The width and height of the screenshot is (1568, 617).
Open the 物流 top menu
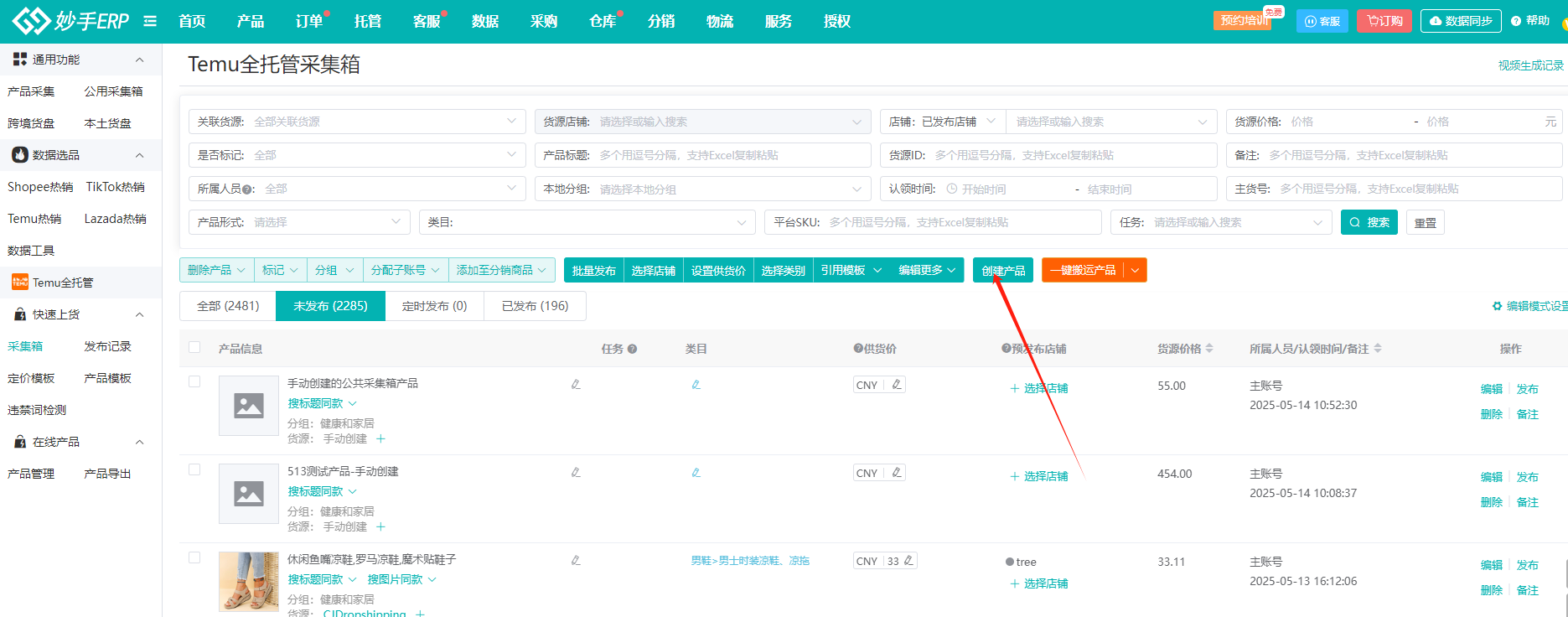pyautogui.click(x=720, y=21)
